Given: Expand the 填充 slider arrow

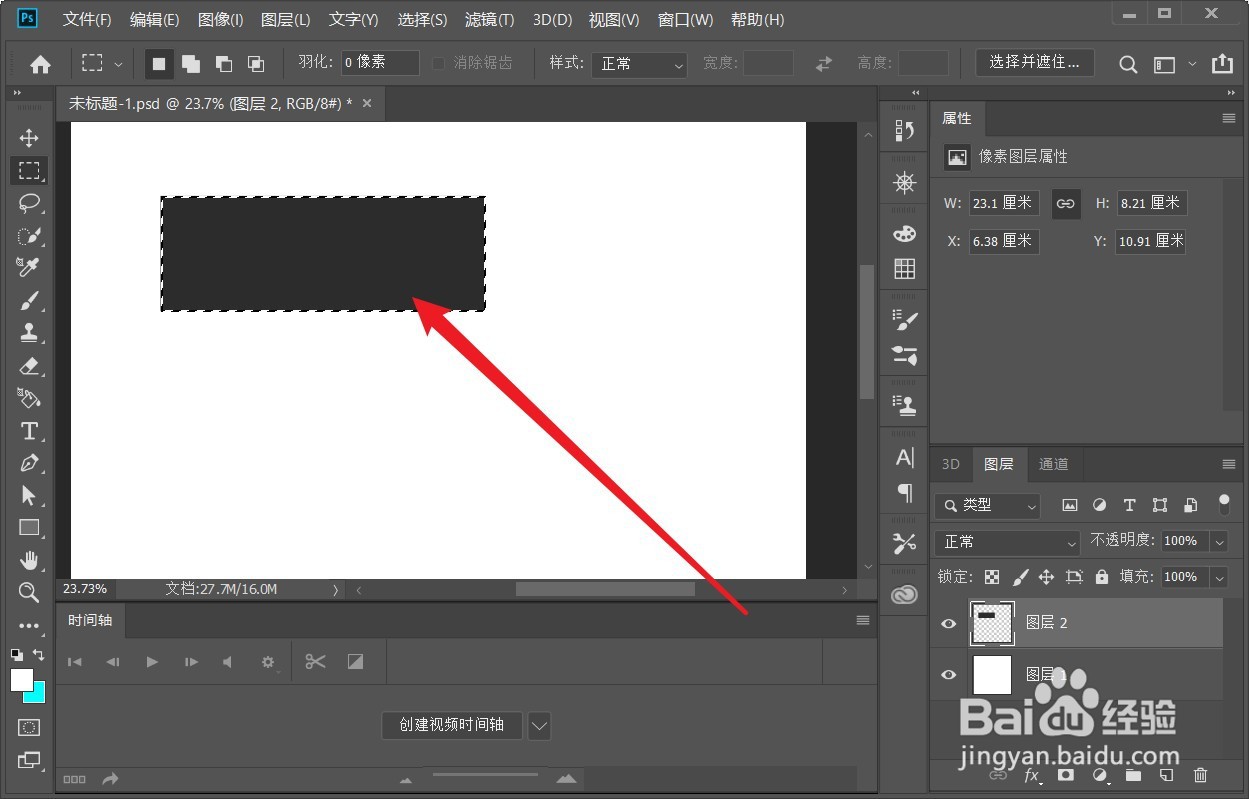Looking at the screenshot, I should pyautogui.click(x=1219, y=577).
